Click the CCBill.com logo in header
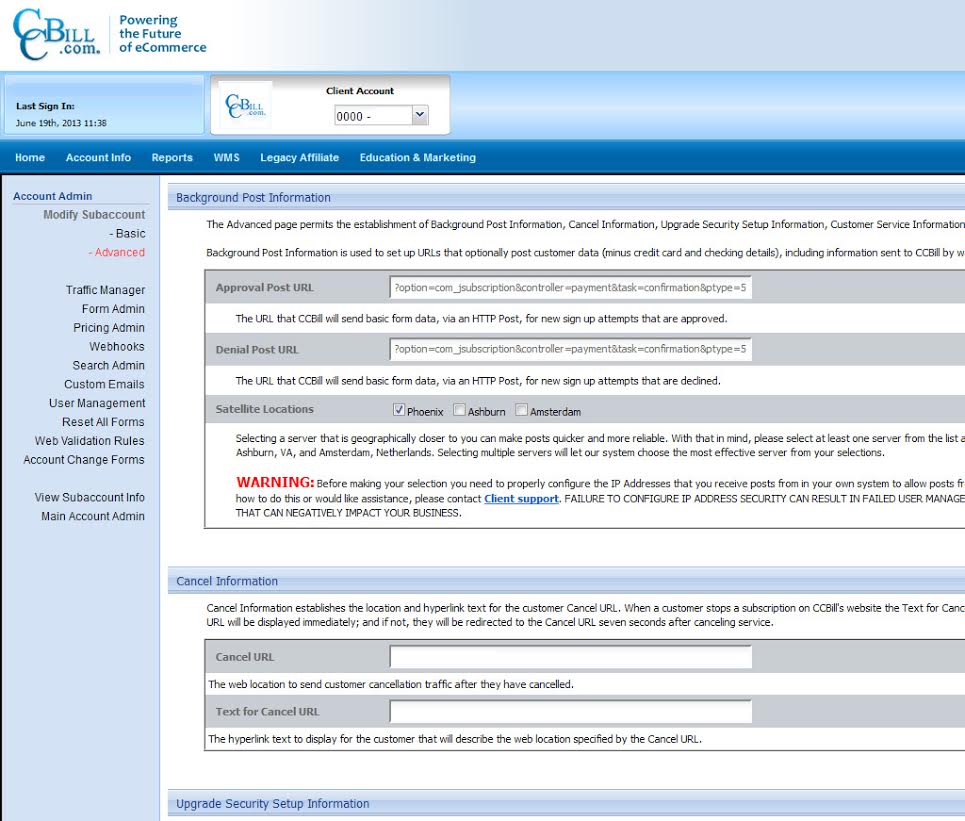This screenshot has width=965, height=821. coord(56,34)
